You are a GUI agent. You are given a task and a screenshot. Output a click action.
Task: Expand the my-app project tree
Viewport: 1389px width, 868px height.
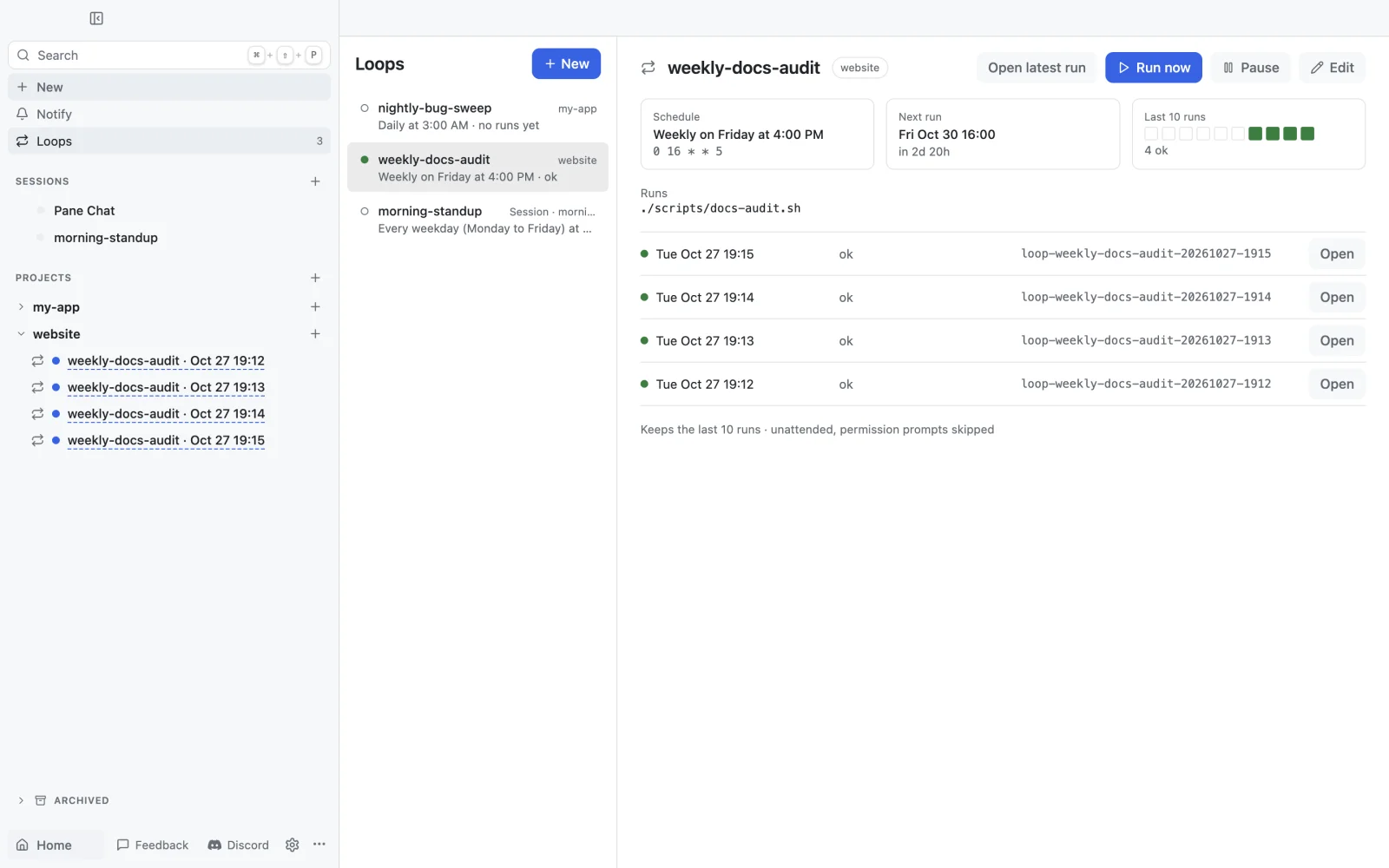[x=21, y=307]
